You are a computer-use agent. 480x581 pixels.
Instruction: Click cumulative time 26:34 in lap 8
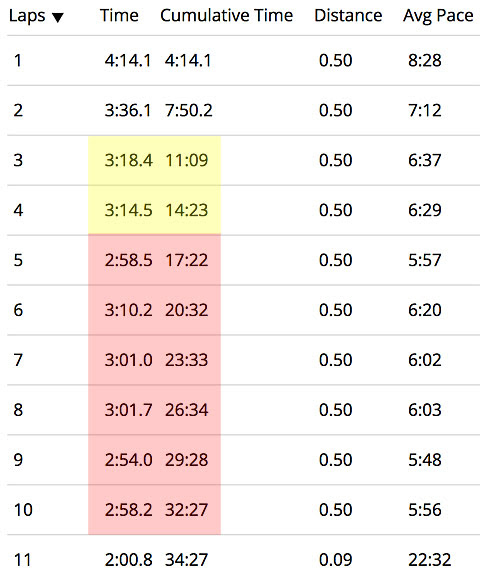tap(186, 410)
